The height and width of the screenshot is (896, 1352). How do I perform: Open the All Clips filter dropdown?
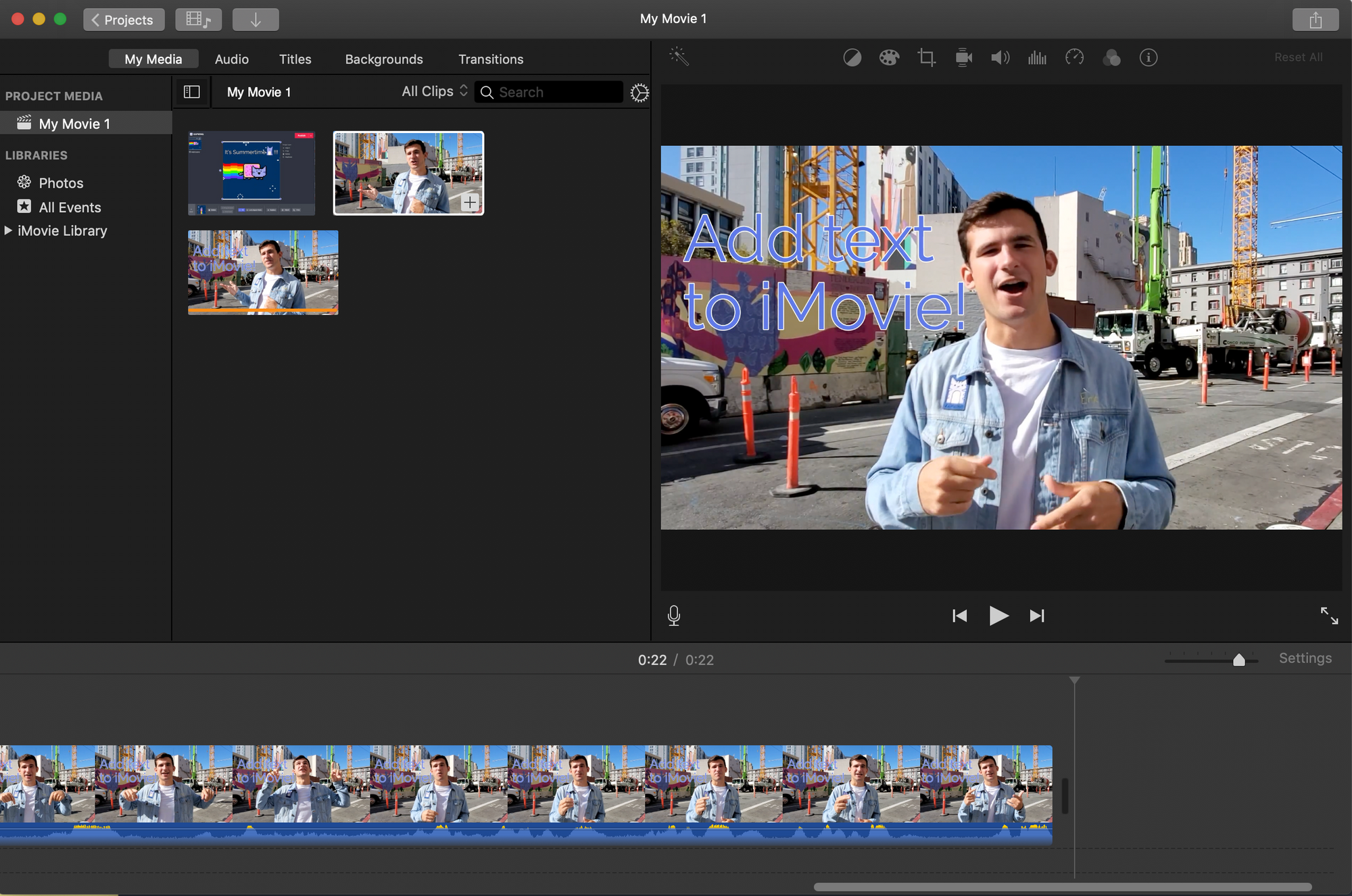(434, 91)
